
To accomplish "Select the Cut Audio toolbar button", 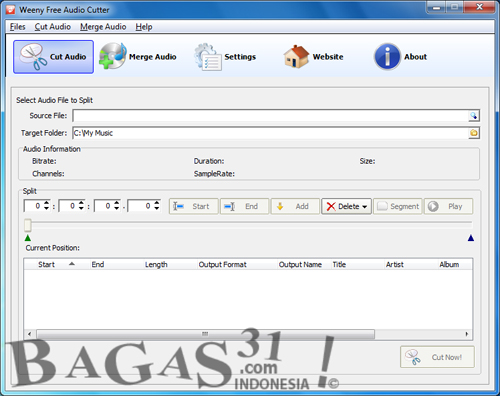I will 53,57.
